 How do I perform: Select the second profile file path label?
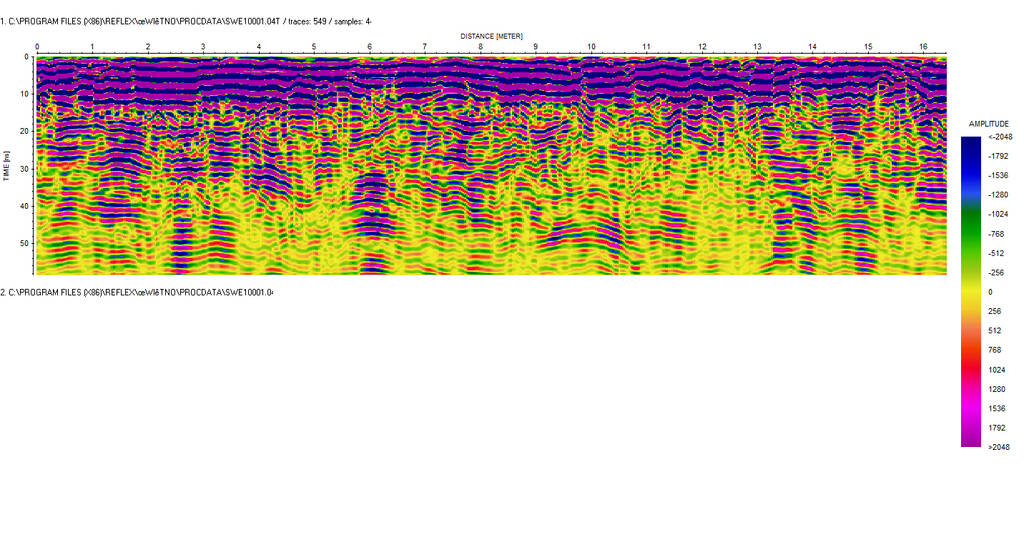(x=136, y=292)
